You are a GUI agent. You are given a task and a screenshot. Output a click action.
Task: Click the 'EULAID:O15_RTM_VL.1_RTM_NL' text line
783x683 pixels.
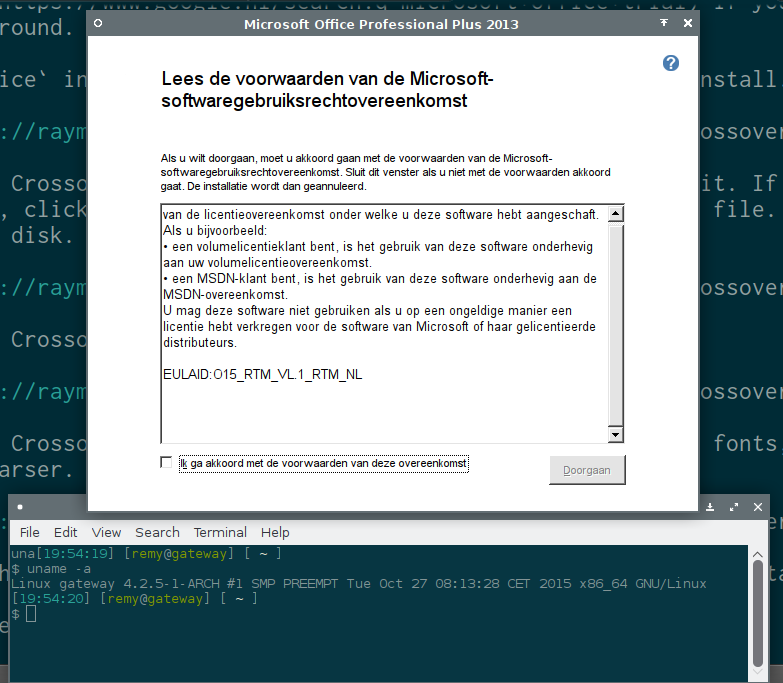tap(263, 374)
